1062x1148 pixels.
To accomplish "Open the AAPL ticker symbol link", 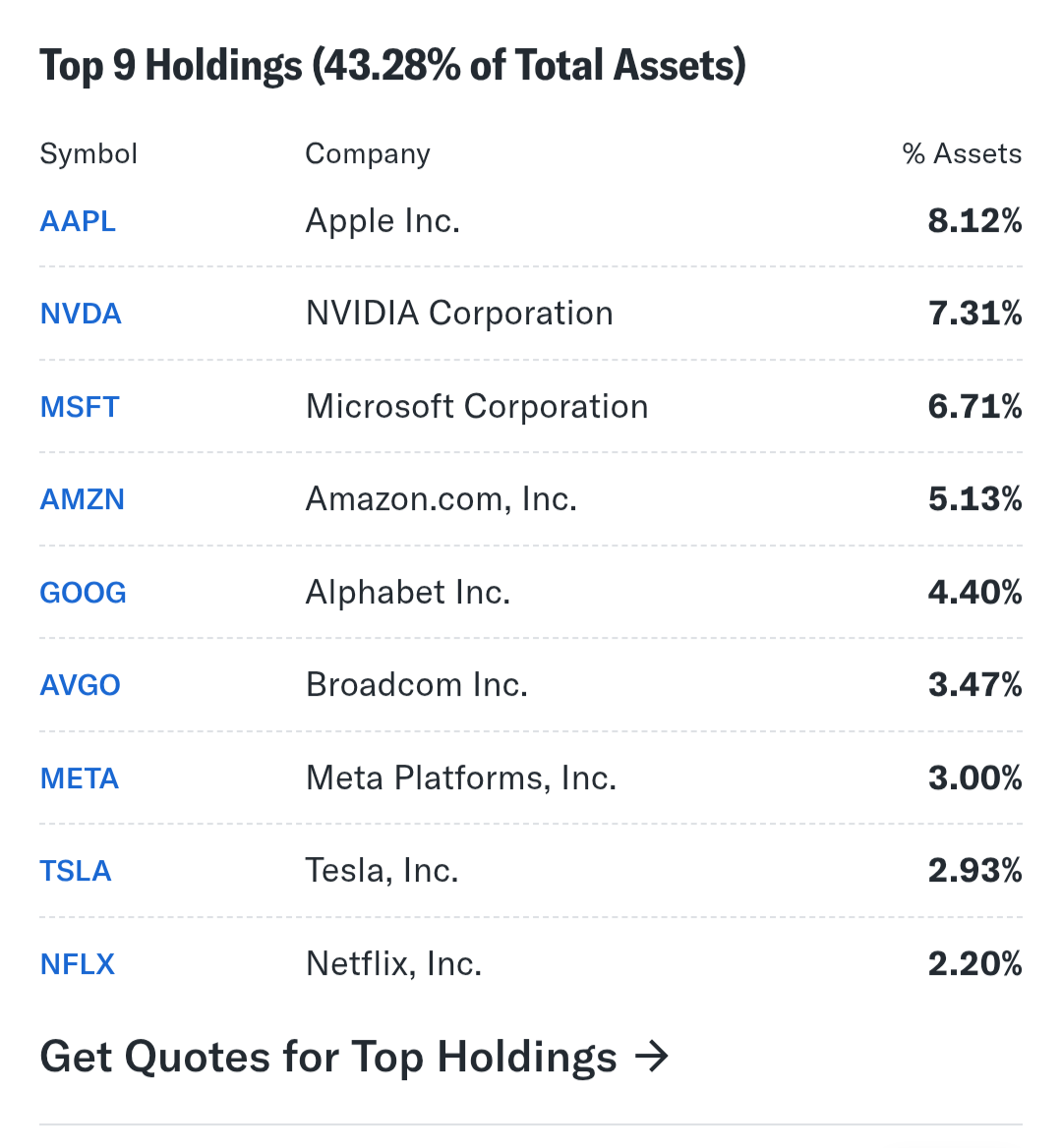I will point(78,221).
